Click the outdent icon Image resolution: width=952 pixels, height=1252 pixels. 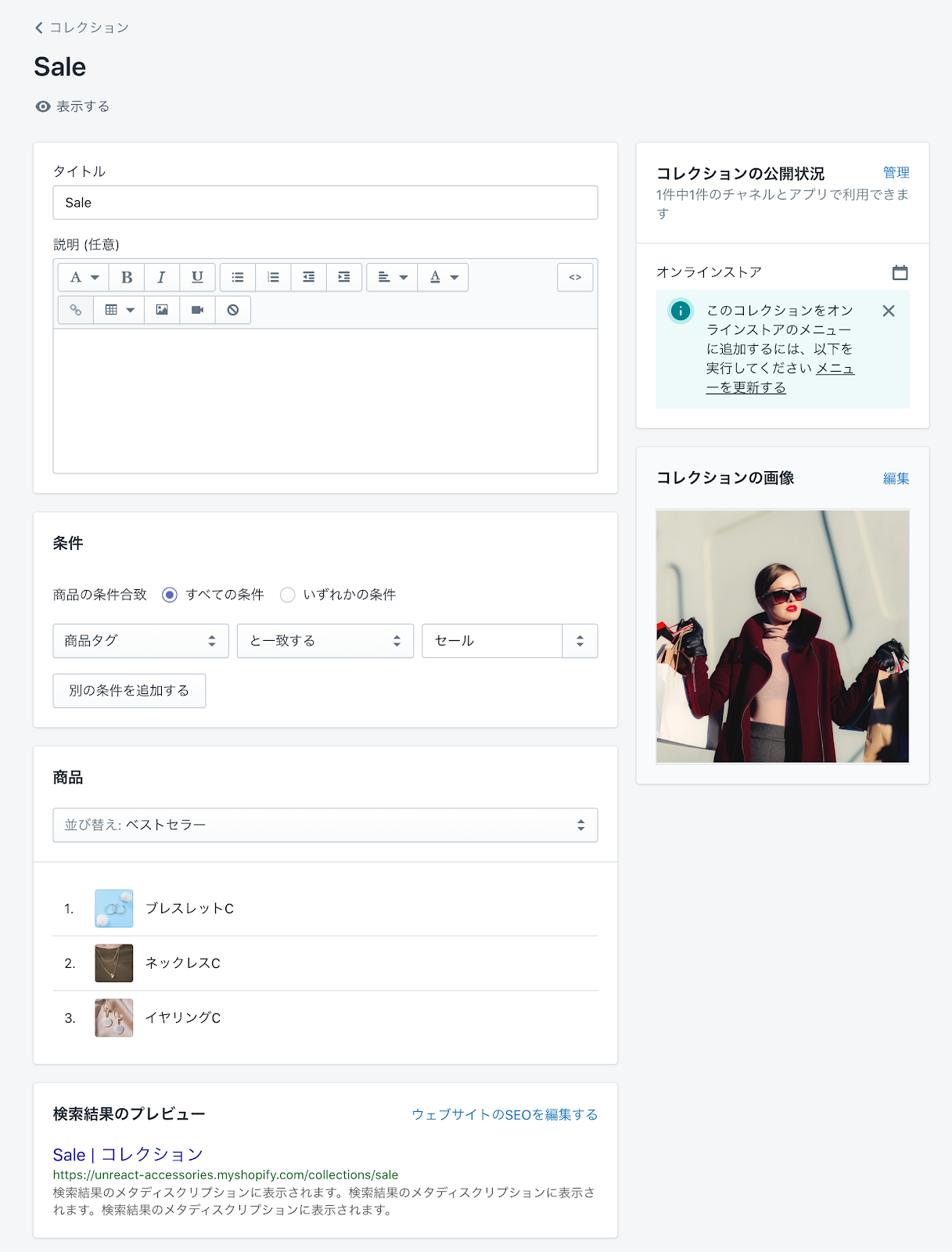309,277
